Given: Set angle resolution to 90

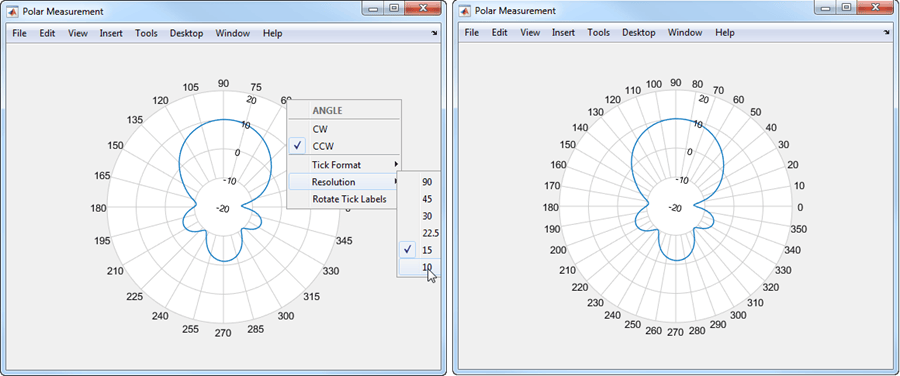Looking at the screenshot, I should (419, 182).
